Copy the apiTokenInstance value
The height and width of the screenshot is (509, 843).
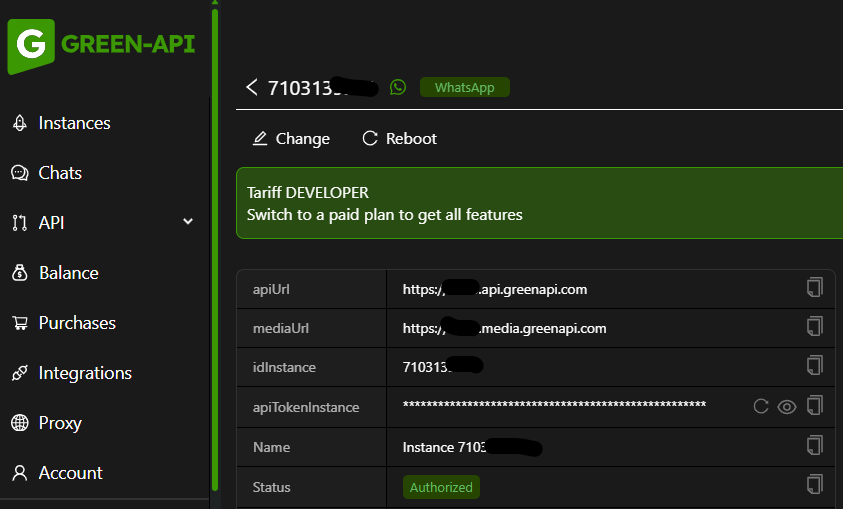click(815, 406)
